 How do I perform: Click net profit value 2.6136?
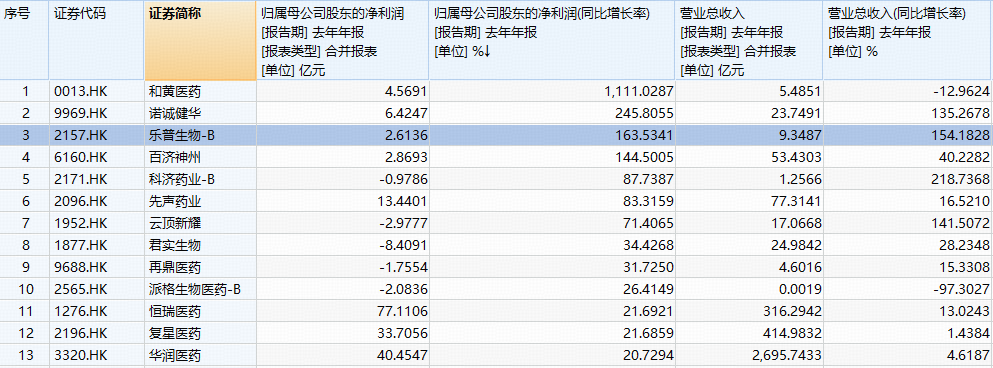pyautogui.click(x=407, y=136)
